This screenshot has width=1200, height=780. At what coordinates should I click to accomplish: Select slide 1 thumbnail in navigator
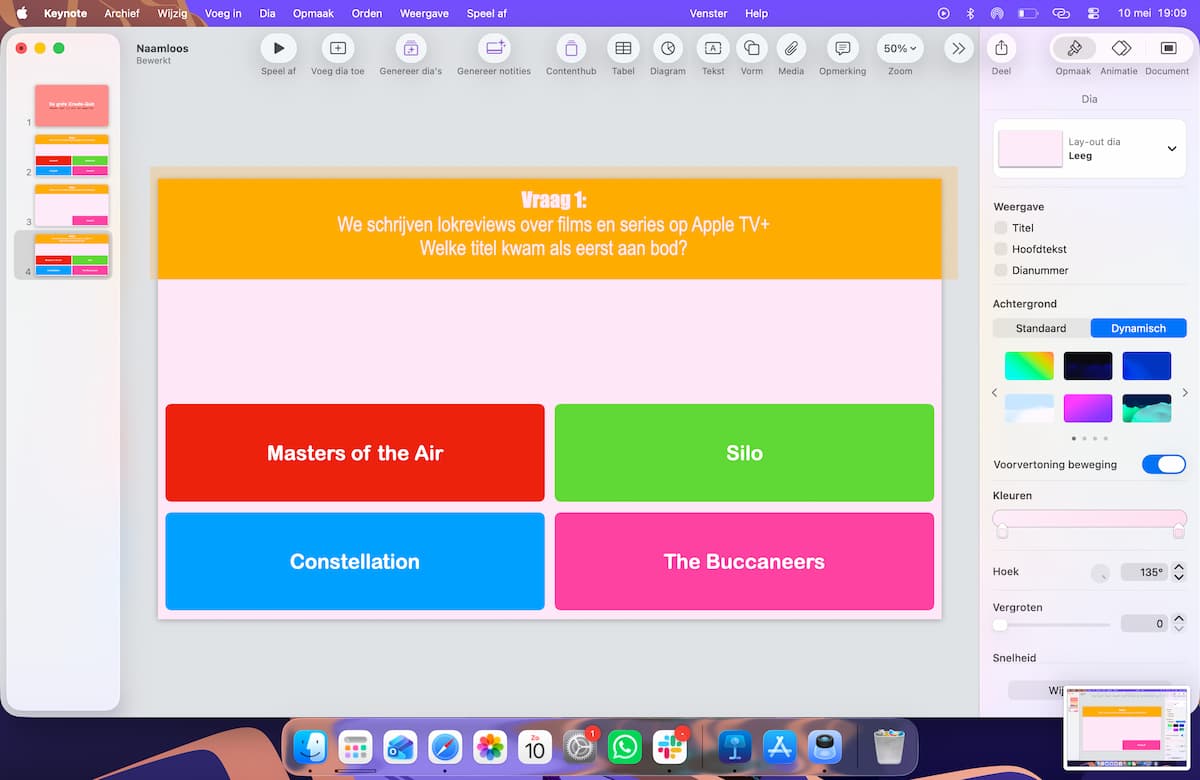click(72, 105)
